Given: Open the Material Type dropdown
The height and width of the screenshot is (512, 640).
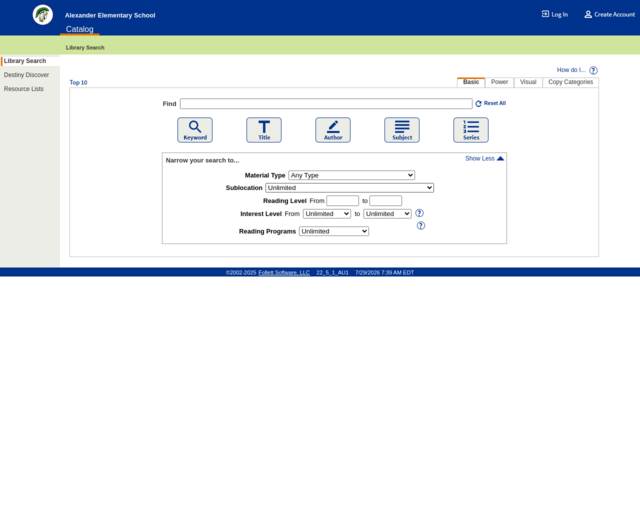Looking at the screenshot, I should pyautogui.click(x=351, y=175).
